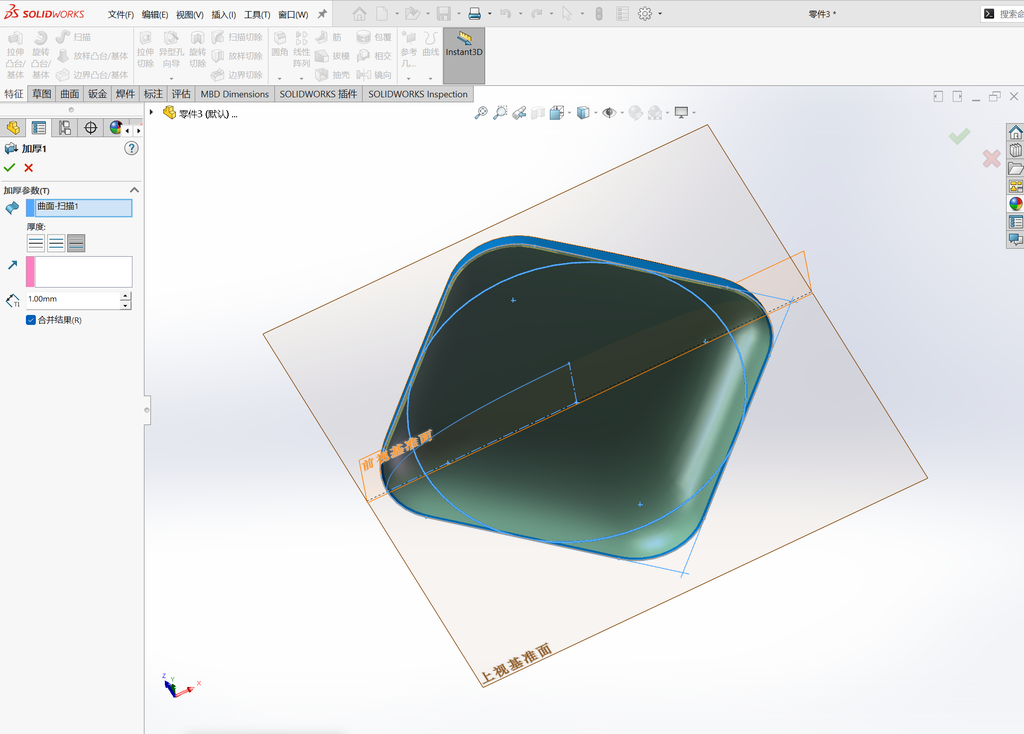Open the Hide/Show Items eye icon

pyautogui.click(x=609, y=113)
